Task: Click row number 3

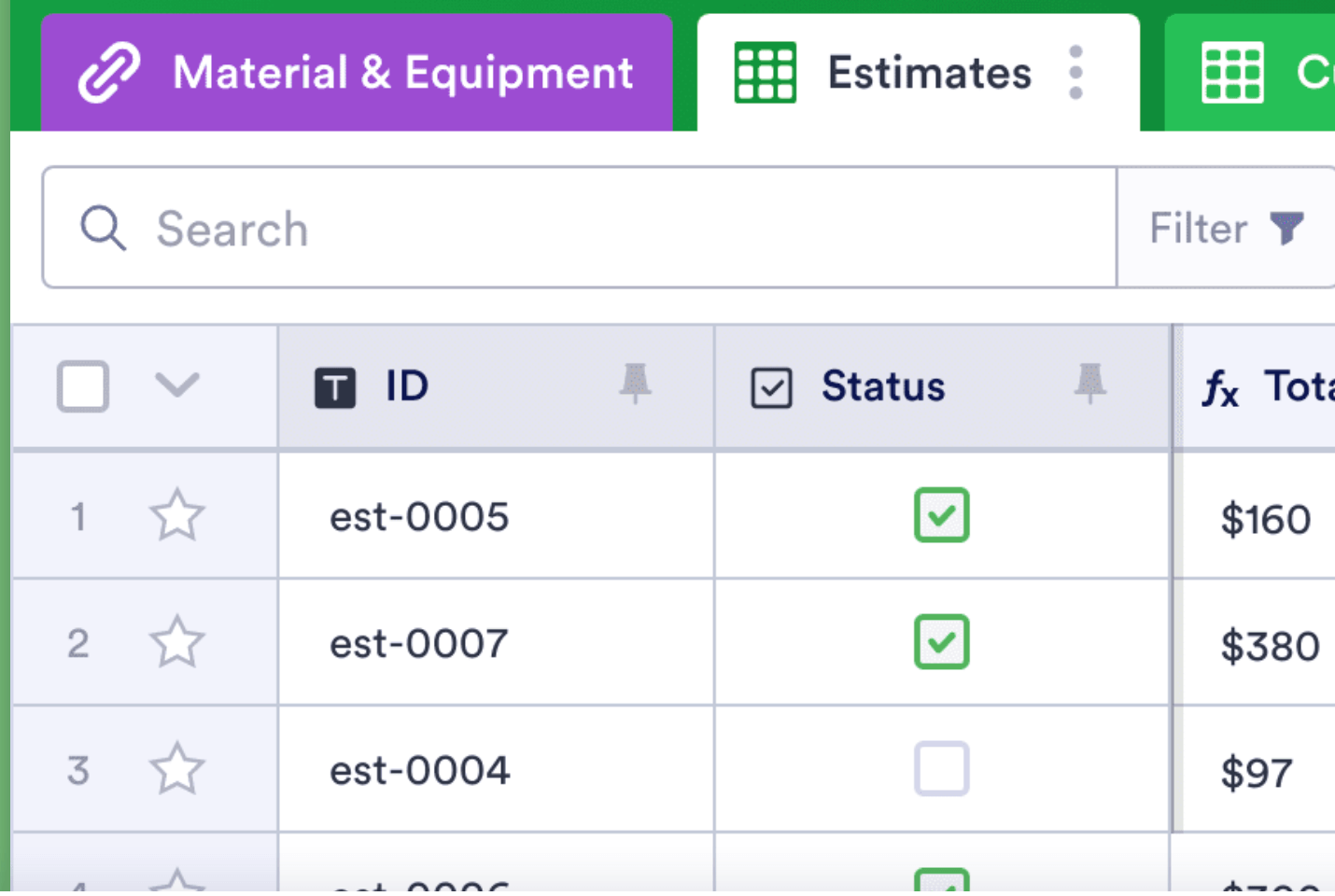Action: pos(78,770)
